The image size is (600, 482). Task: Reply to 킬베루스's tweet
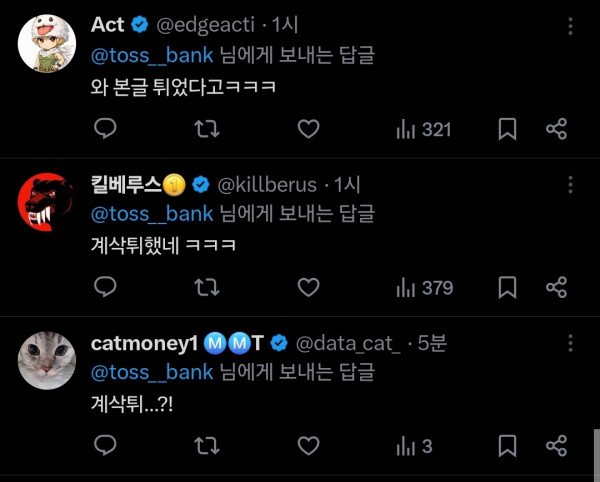(x=106, y=288)
